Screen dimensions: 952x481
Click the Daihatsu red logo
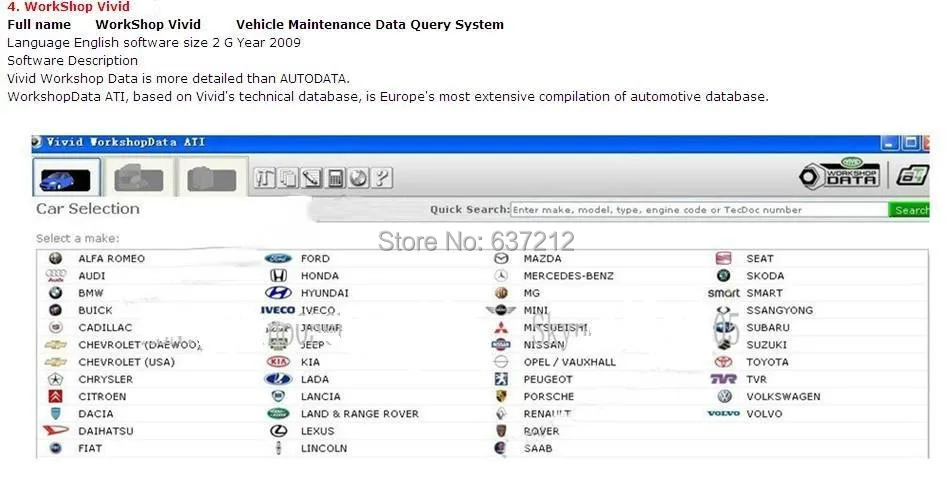point(55,431)
